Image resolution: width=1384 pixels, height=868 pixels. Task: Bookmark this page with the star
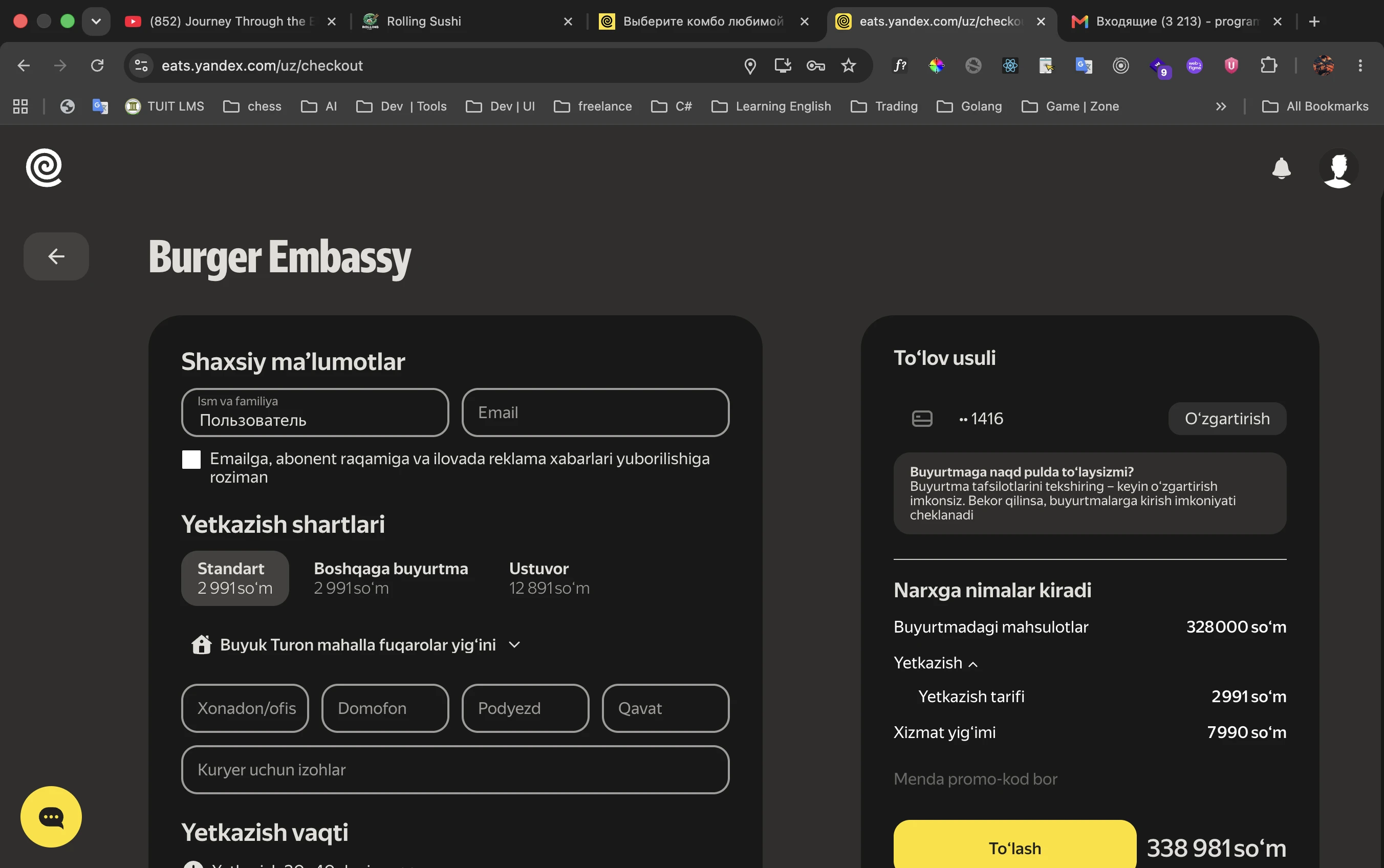(x=849, y=66)
